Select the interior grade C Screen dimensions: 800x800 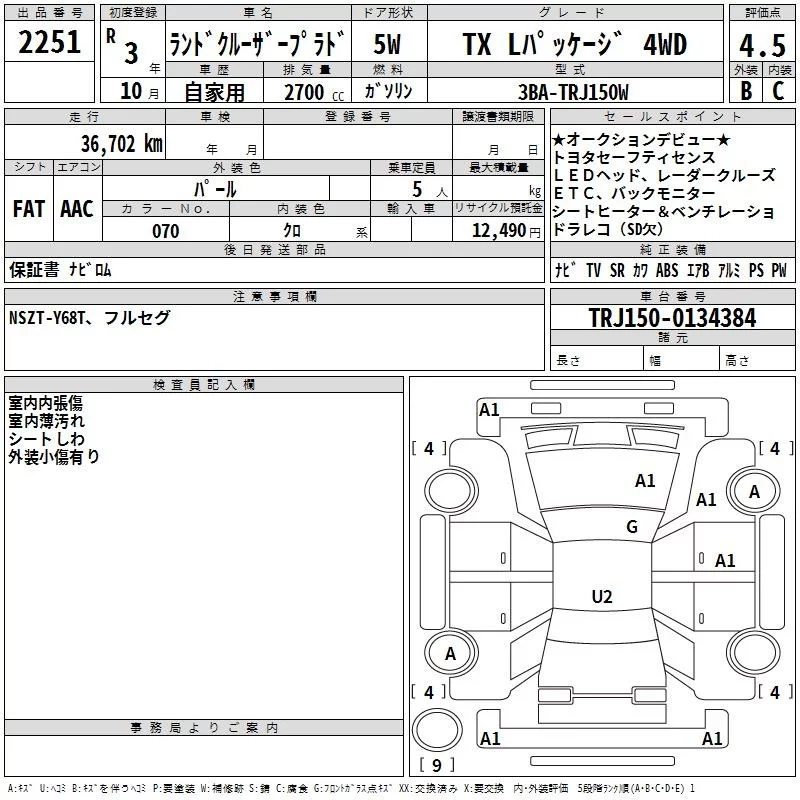[x=778, y=91]
